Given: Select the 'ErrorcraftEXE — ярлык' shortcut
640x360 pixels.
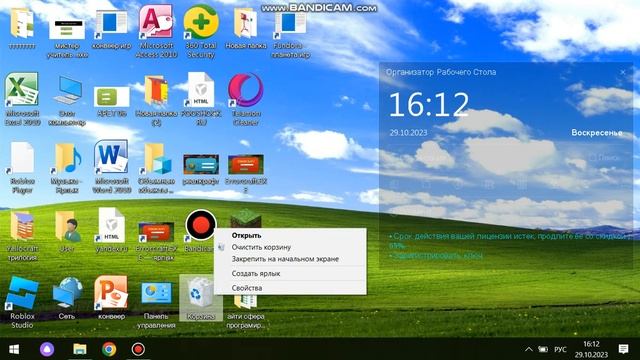Looking at the screenshot, I should [156, 241].
